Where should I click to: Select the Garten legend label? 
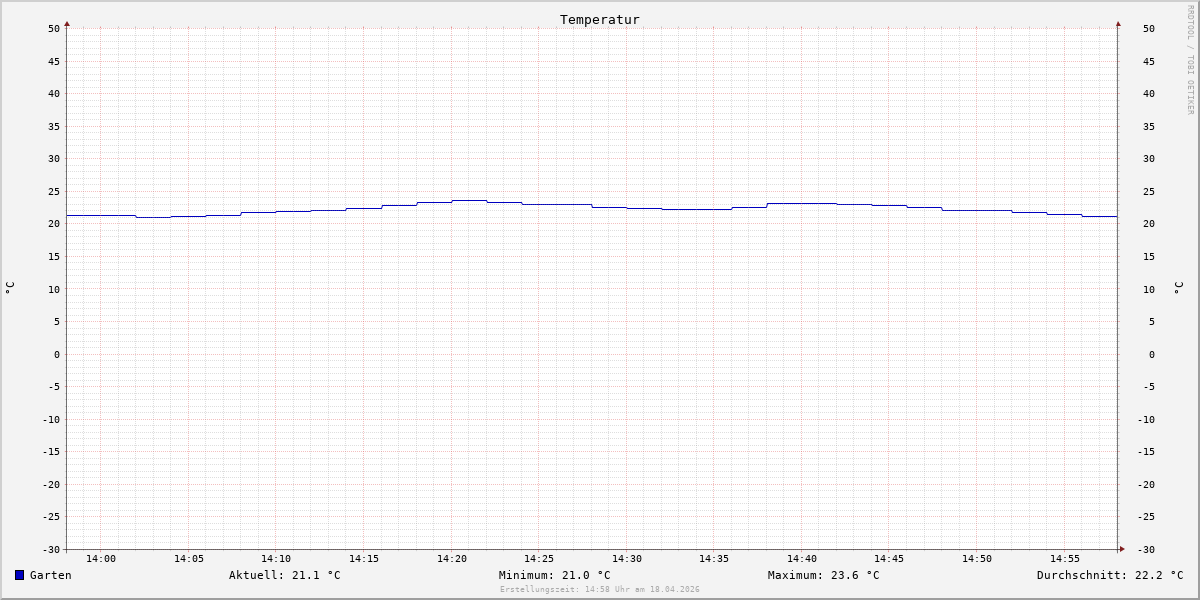[51, 575]
